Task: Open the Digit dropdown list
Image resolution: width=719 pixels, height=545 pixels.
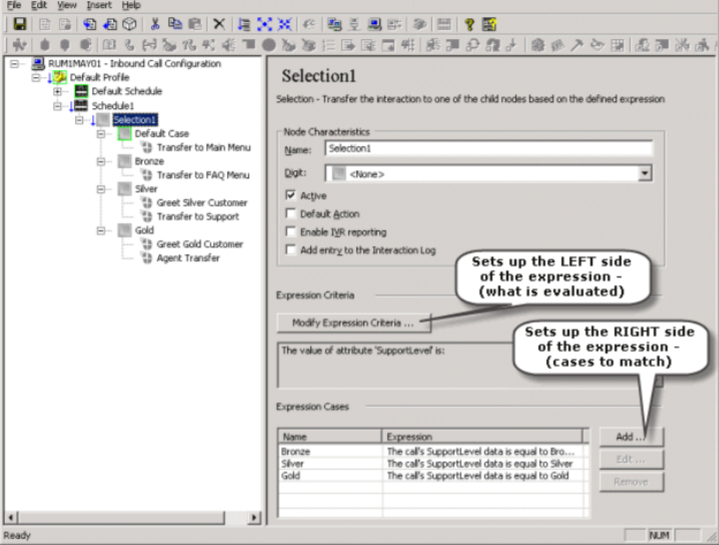Action: coord(645,173)
